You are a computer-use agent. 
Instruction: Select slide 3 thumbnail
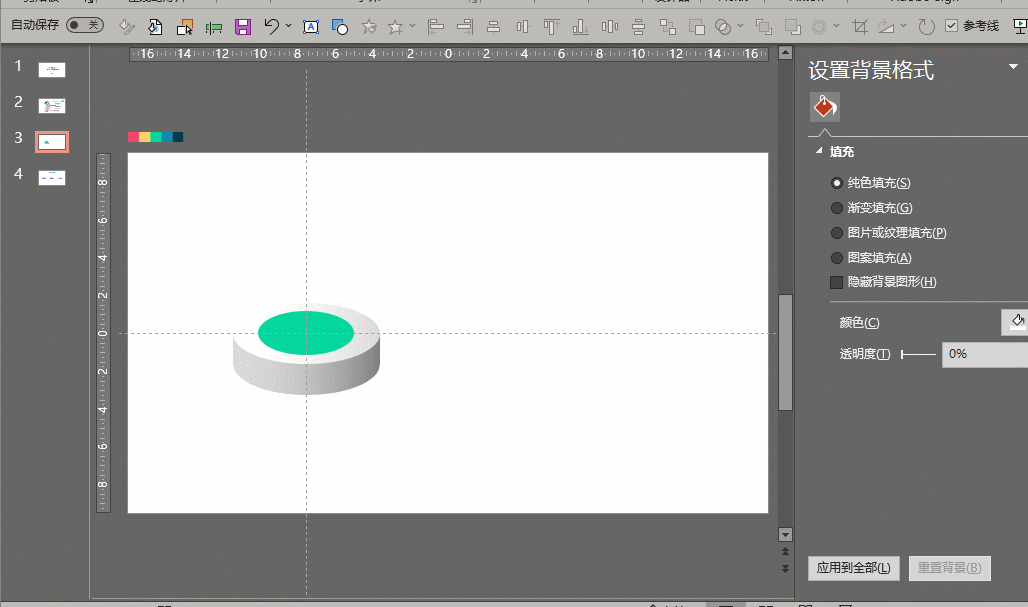[x=52, y=142]
